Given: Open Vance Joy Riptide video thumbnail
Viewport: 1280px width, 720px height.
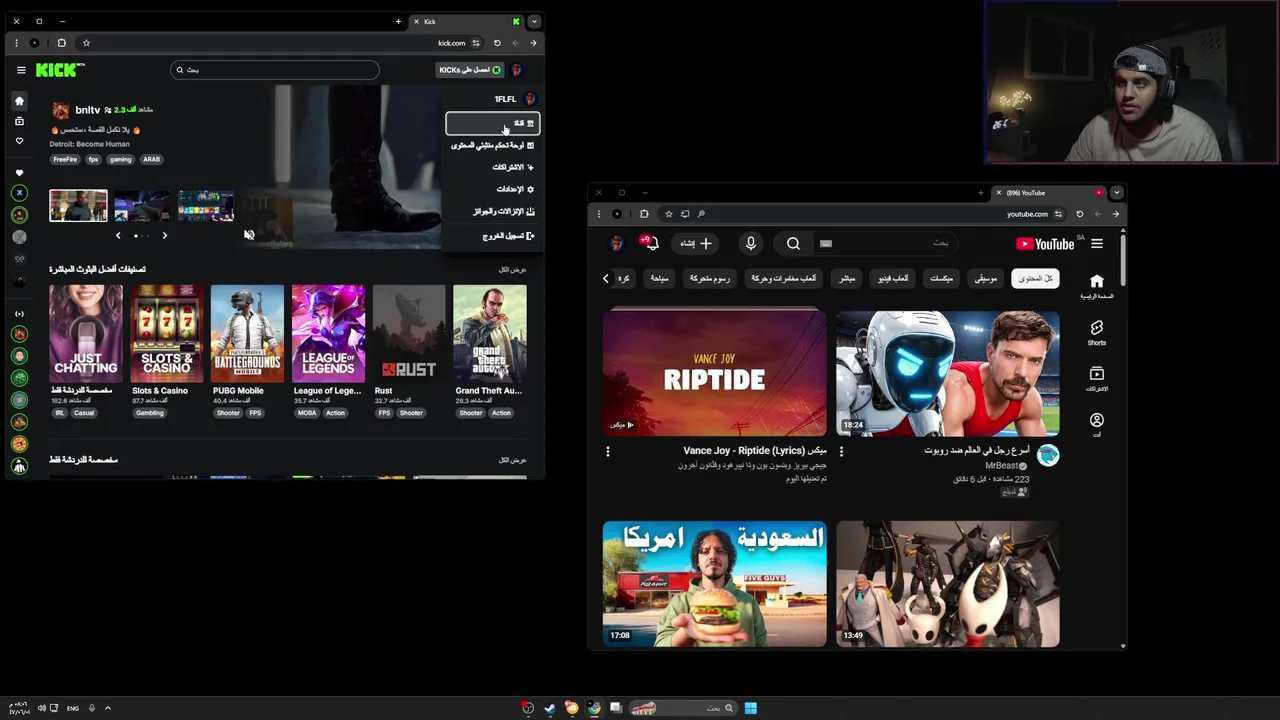Looking at the screenshot, I should point(715,372).
